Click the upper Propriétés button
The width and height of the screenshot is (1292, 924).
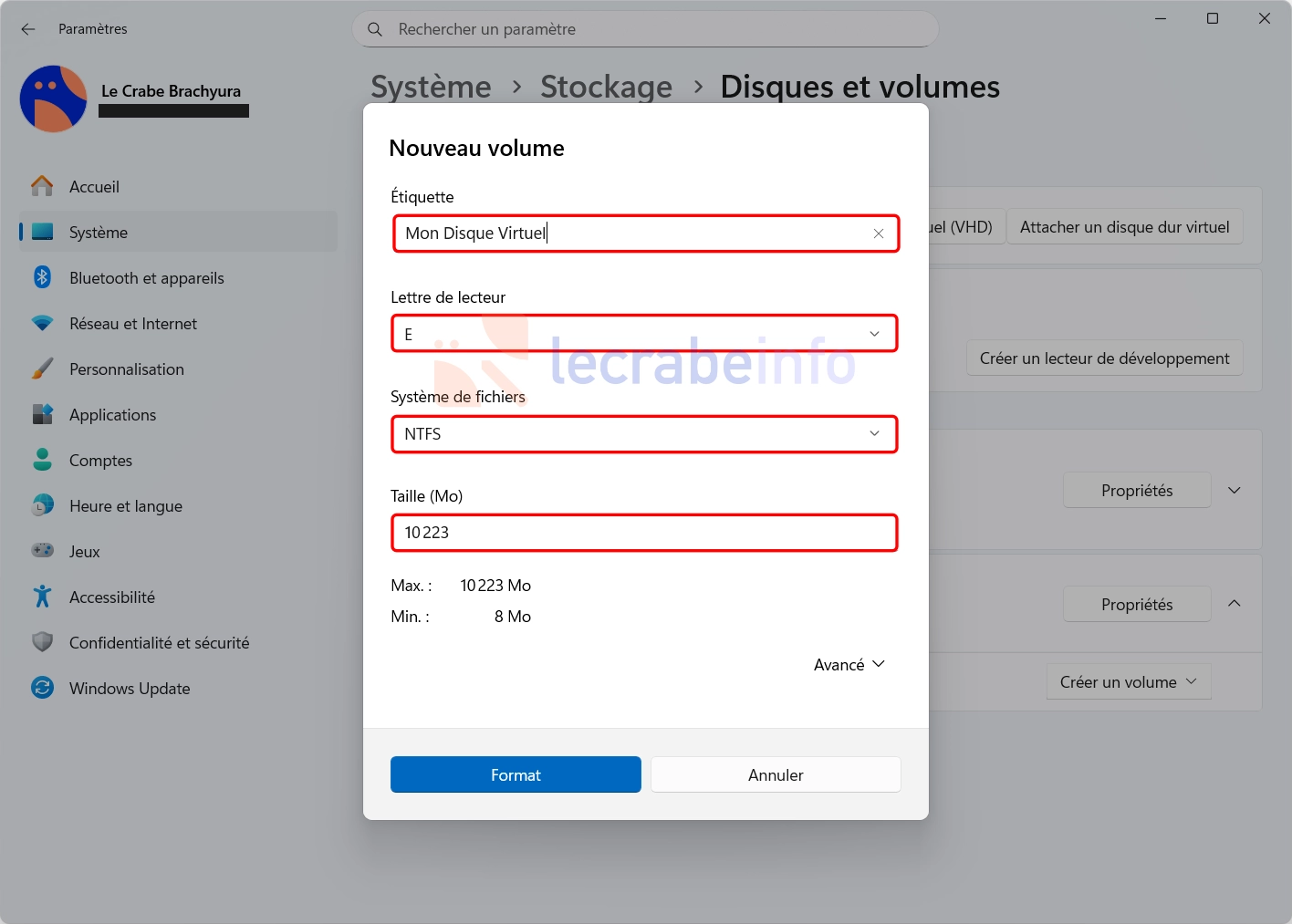[x=1137, y=490]
